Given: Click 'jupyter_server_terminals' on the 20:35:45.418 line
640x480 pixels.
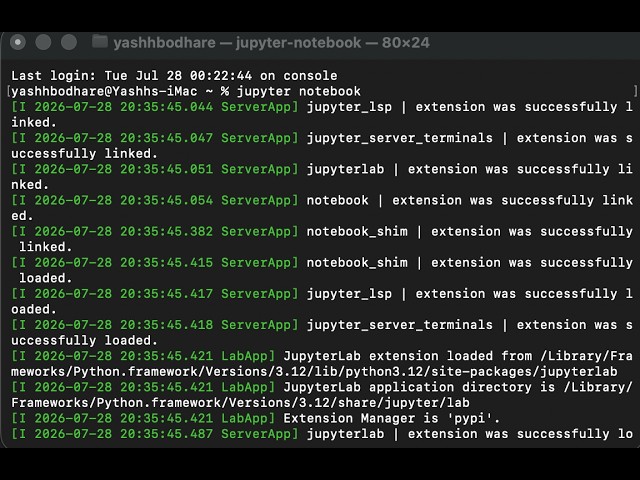Looking at the screenshot, I should click(400, 325).
